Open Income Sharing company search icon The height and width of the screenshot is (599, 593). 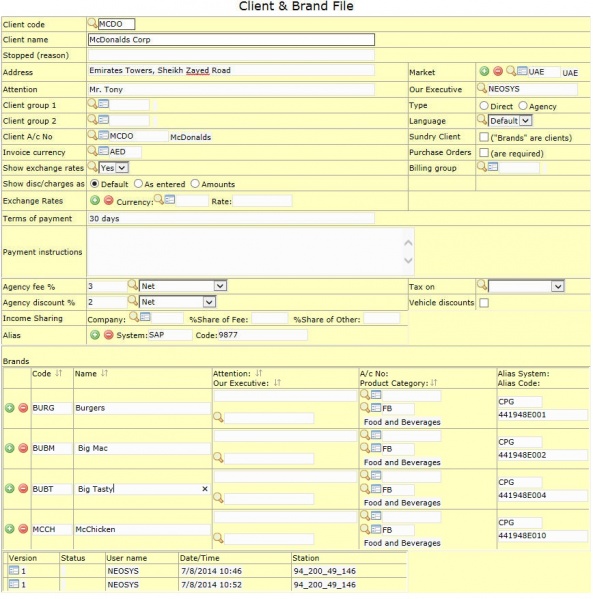134,317
